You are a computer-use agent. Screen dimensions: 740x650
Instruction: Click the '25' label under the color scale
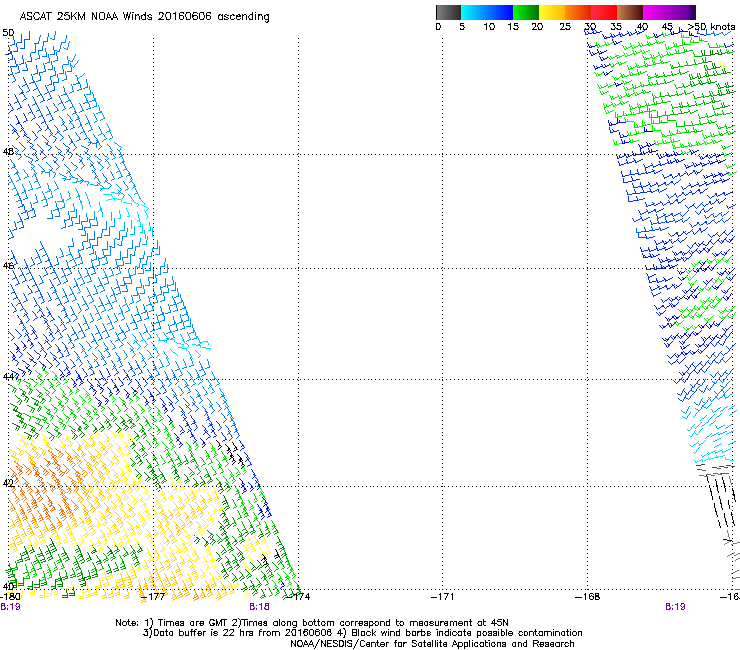(x=565, y=27)
